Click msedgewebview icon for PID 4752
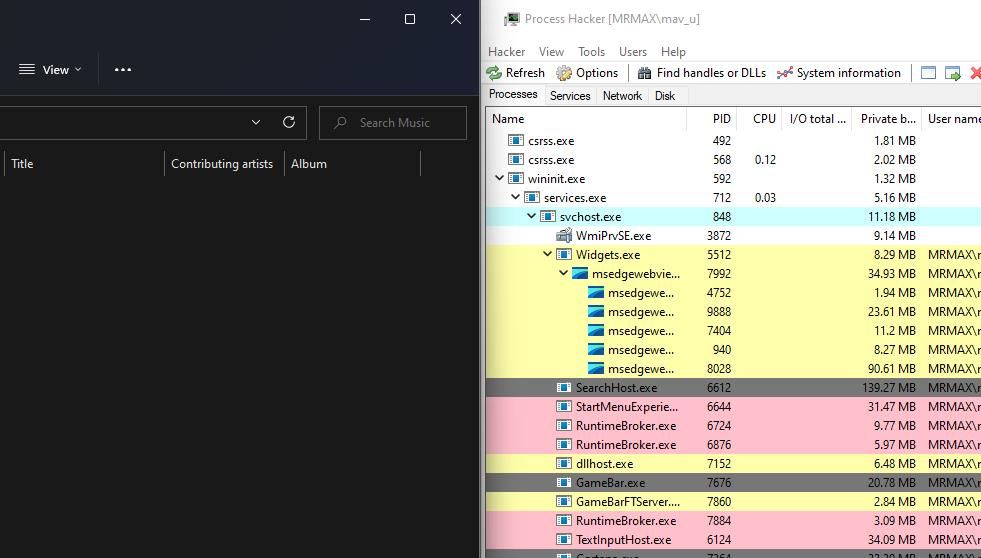Viewport: 981px width, 558px height. pyautogui.click(x=596, y=293)
